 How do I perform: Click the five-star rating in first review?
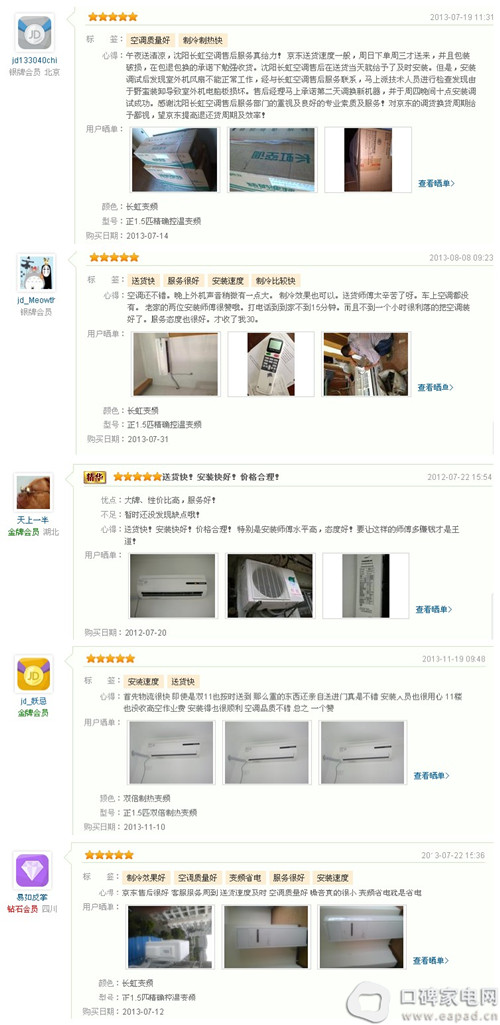coord(113,17)
